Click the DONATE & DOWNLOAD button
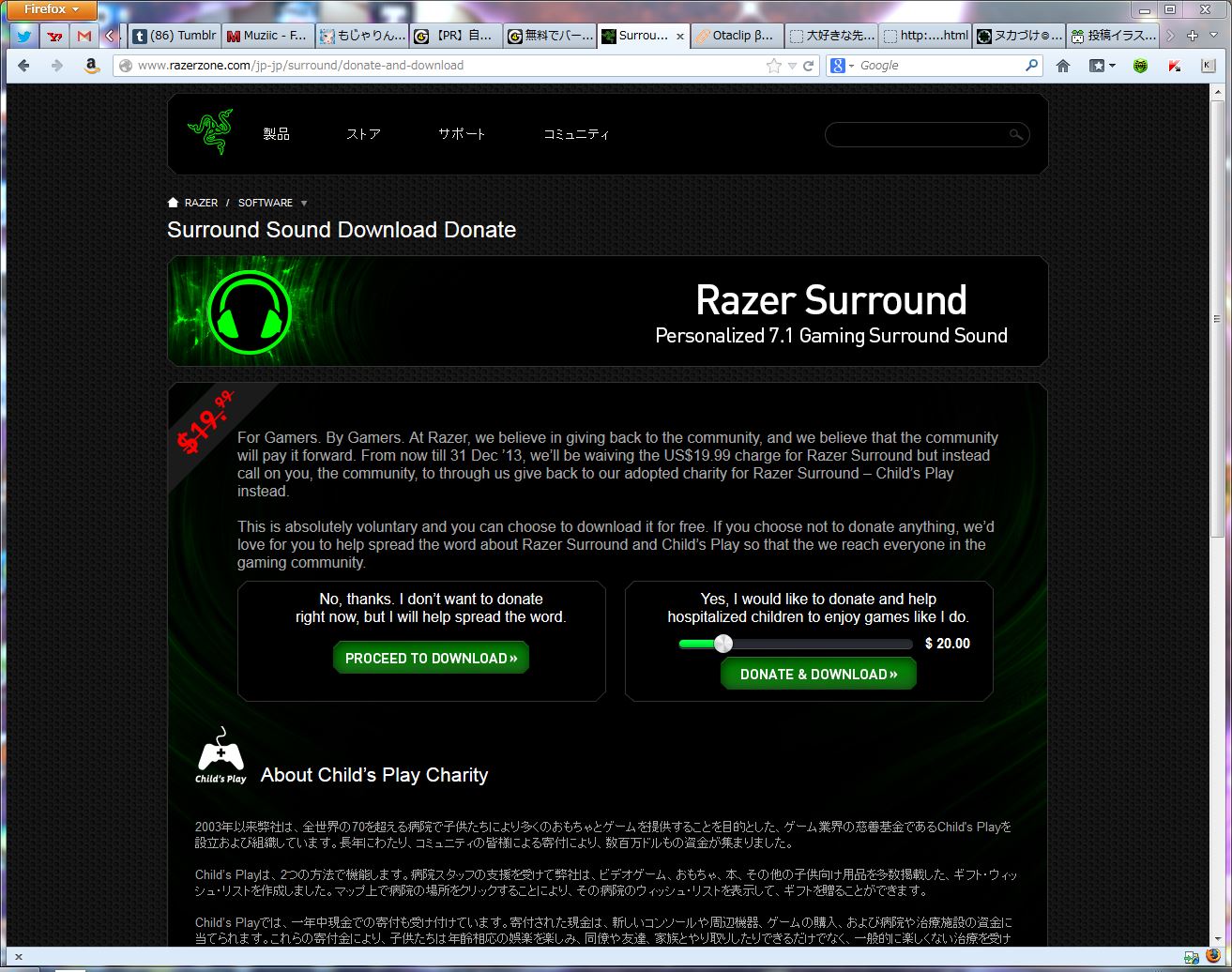The width and height of the screenshot is (1232, 972). 818,674
